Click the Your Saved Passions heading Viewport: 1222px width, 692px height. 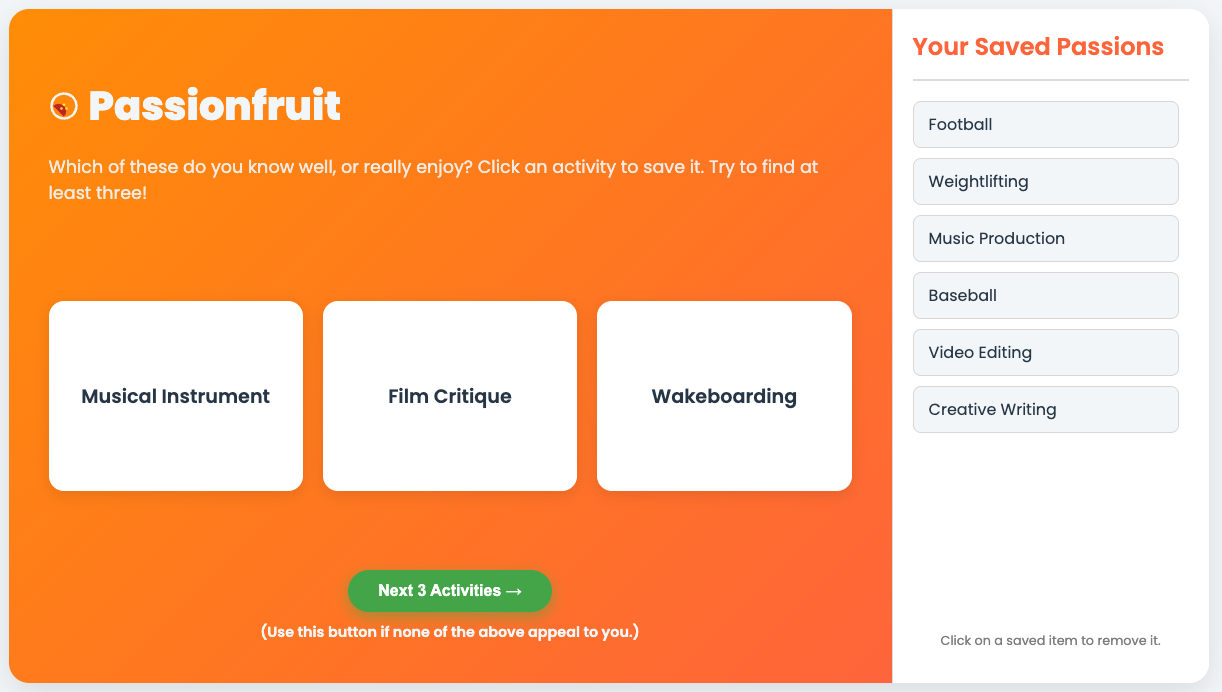pyautogui.click(x=1038, y=46)
